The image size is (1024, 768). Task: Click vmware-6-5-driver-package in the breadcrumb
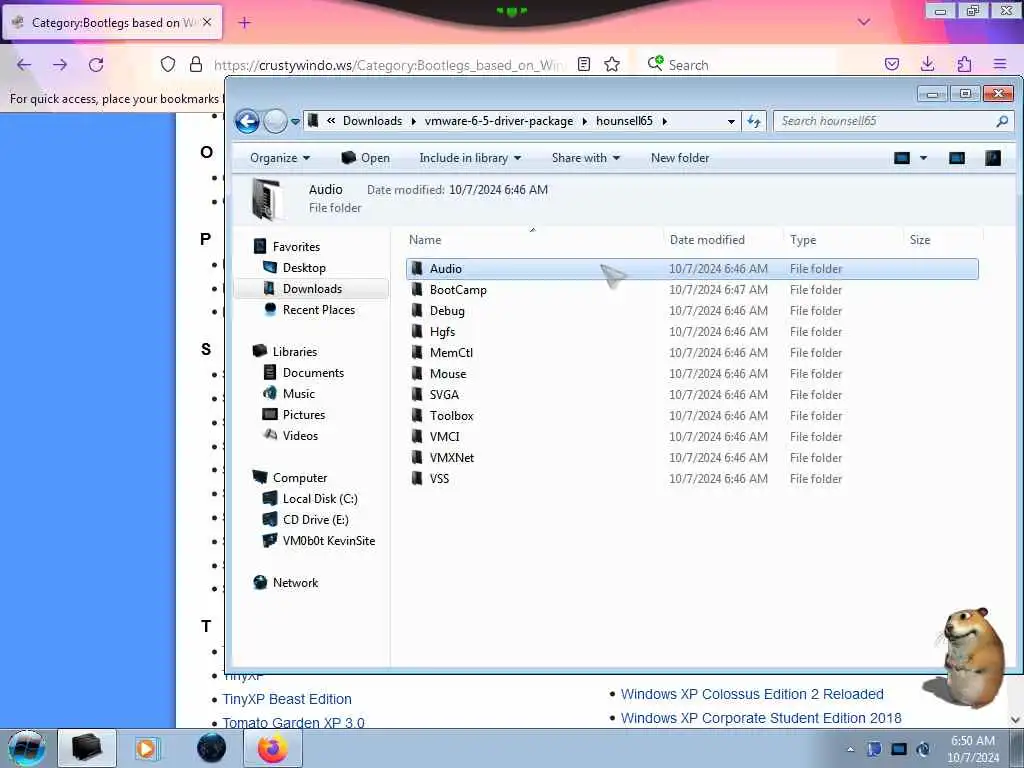click(499, 121)
